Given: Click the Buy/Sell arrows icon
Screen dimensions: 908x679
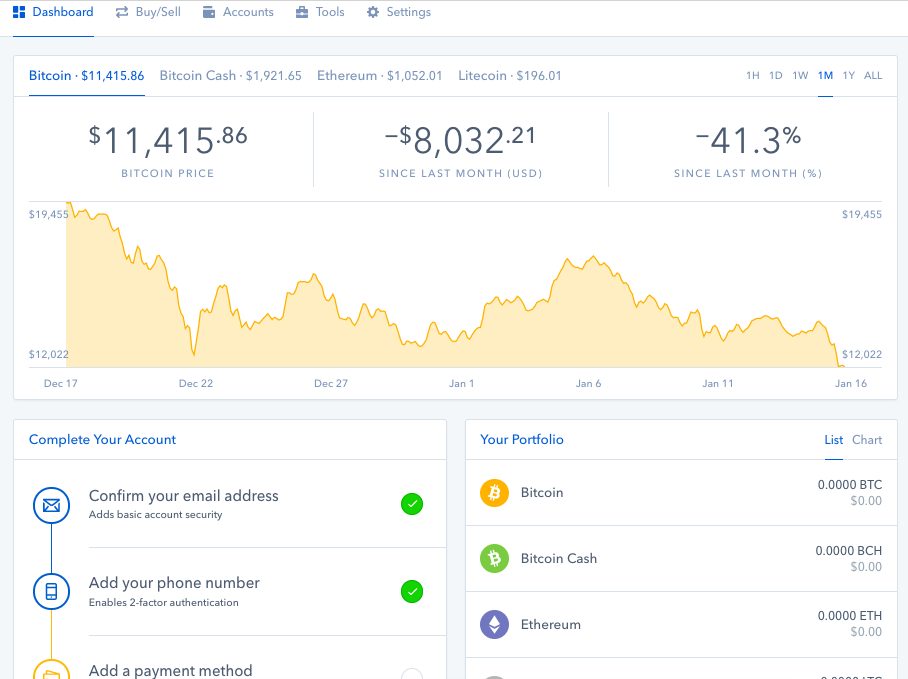Looking at the screenshot, I should coord(122,12).
